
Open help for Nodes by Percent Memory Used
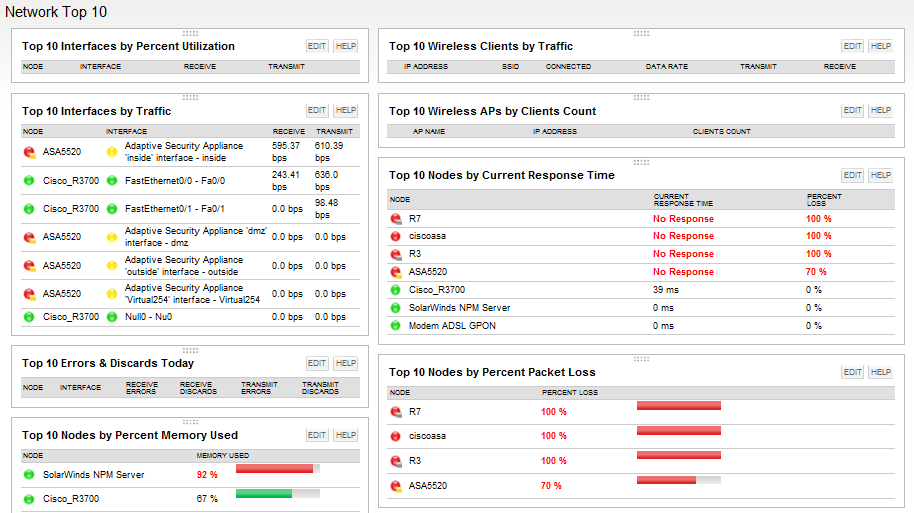pyautogui.click(x=346, y=435)
